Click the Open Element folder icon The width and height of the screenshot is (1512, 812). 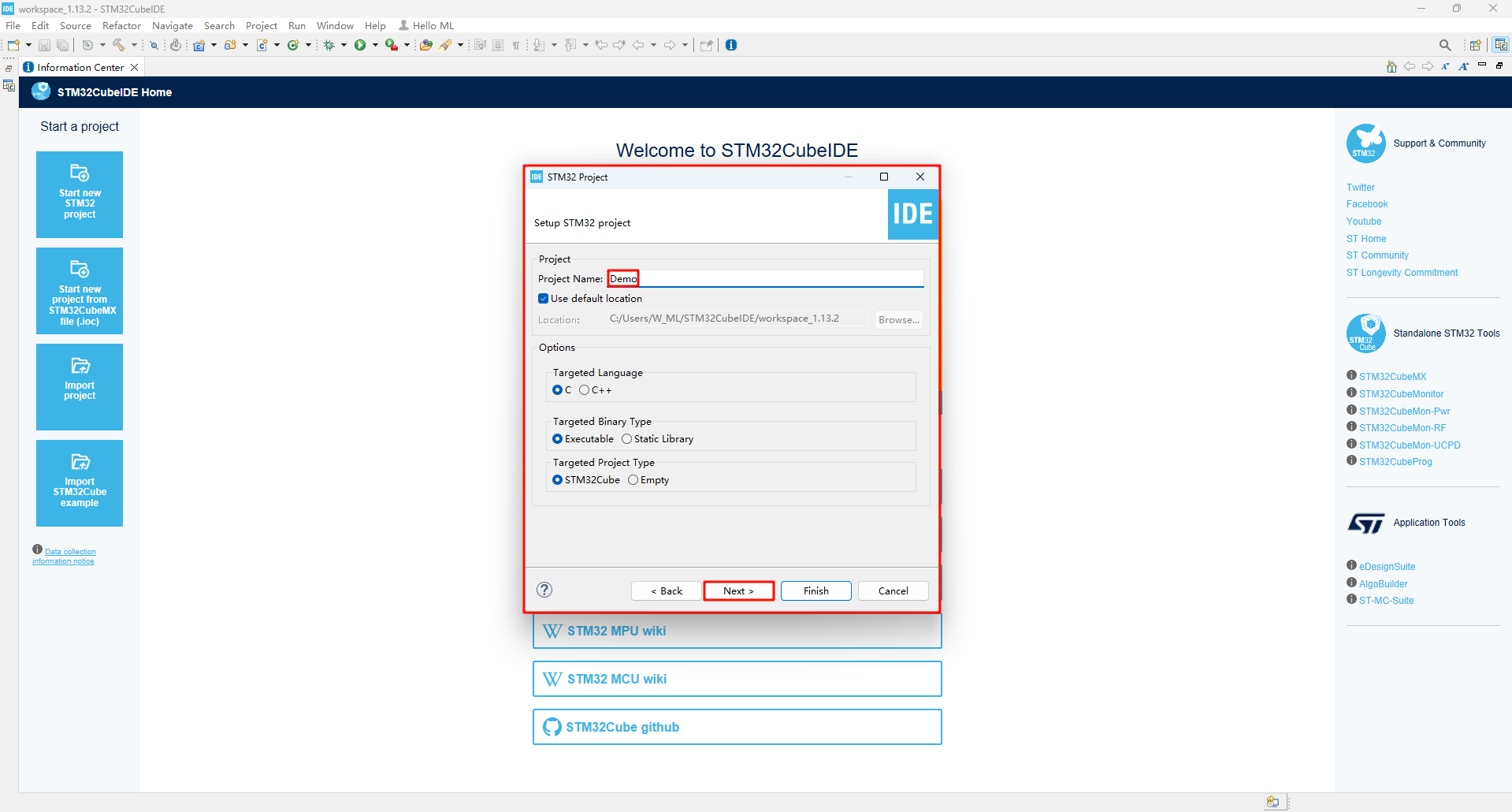(x=425, y=45)
